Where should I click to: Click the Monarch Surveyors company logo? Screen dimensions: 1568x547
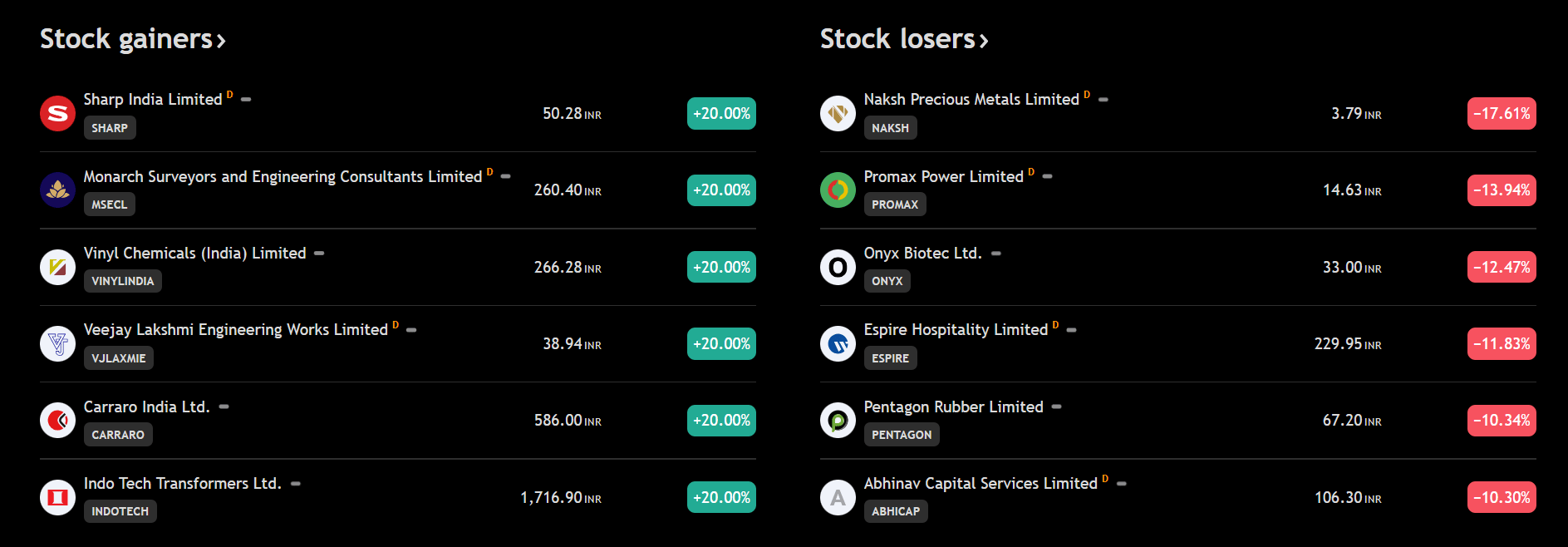click(57, 190)
